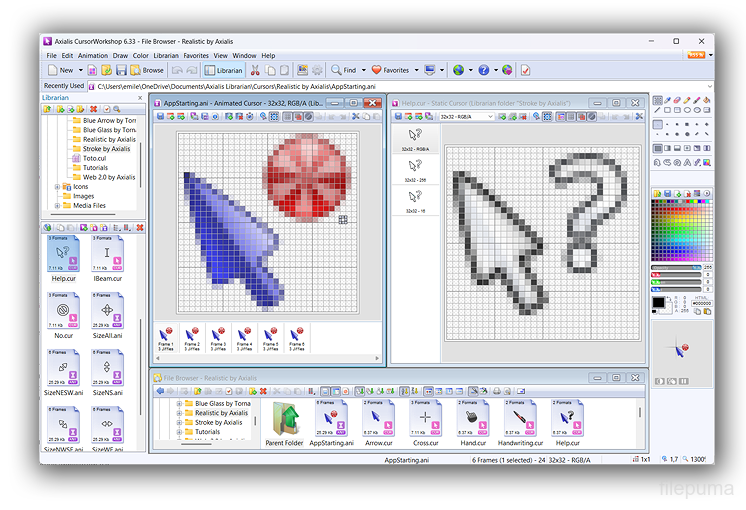Open the Favorites dropdown arrow
This screenshot has height=510, width=746.
tap(415, 71)
